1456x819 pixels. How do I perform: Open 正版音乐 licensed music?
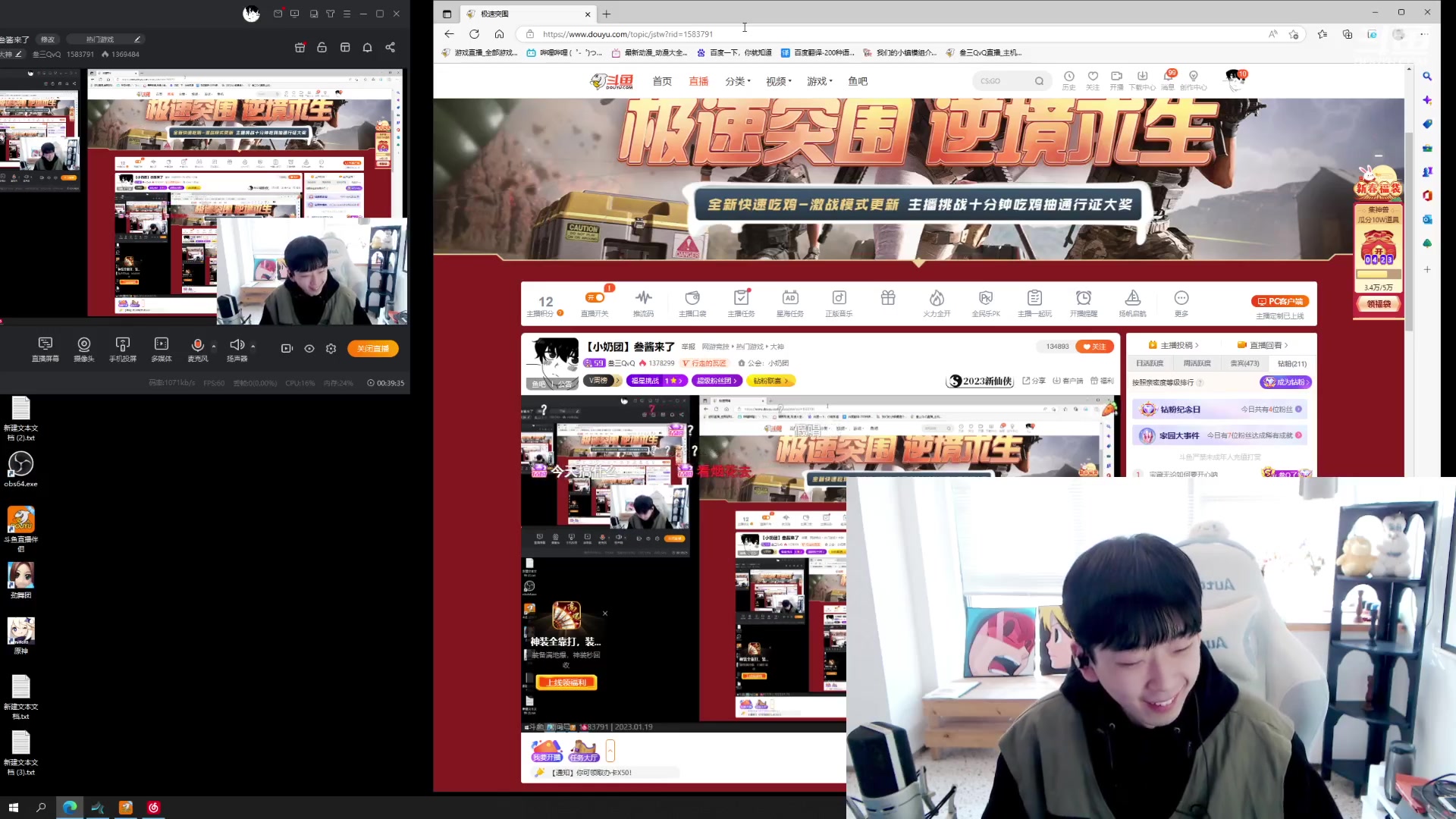(839, 303)
